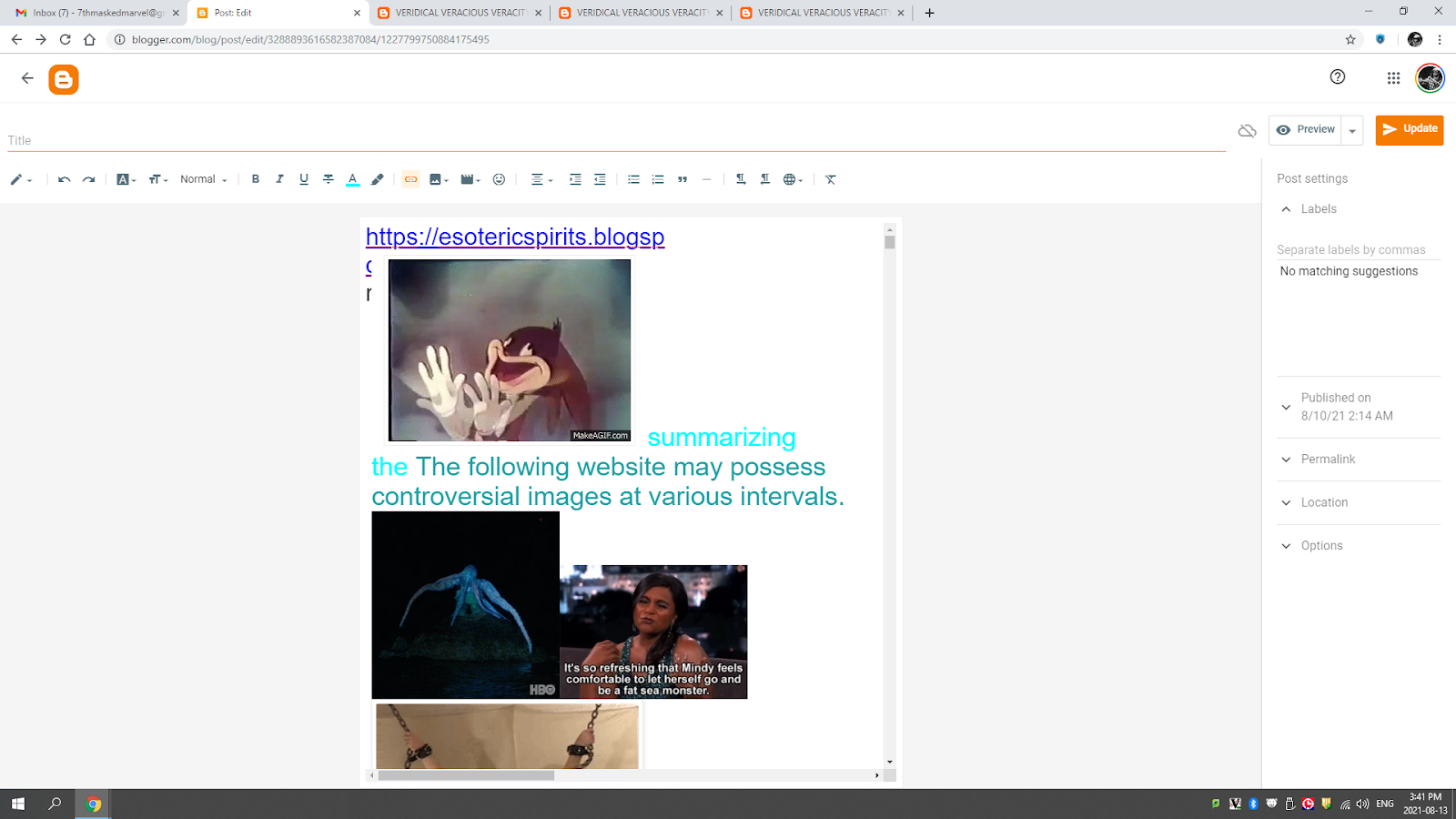Open the text background highlighter color
1456x819 pixels.
377,179
